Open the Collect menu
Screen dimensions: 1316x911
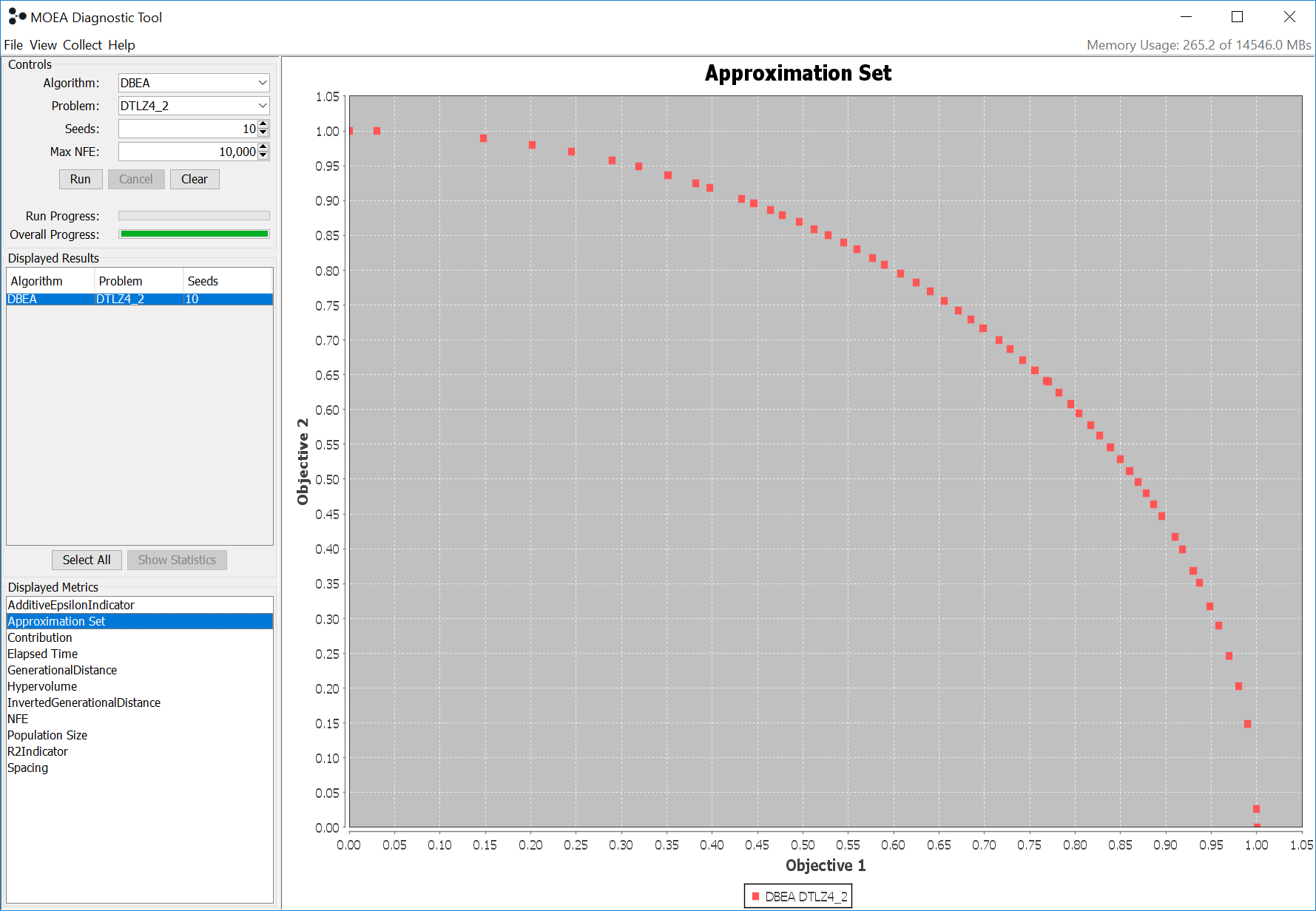(82, 45)
